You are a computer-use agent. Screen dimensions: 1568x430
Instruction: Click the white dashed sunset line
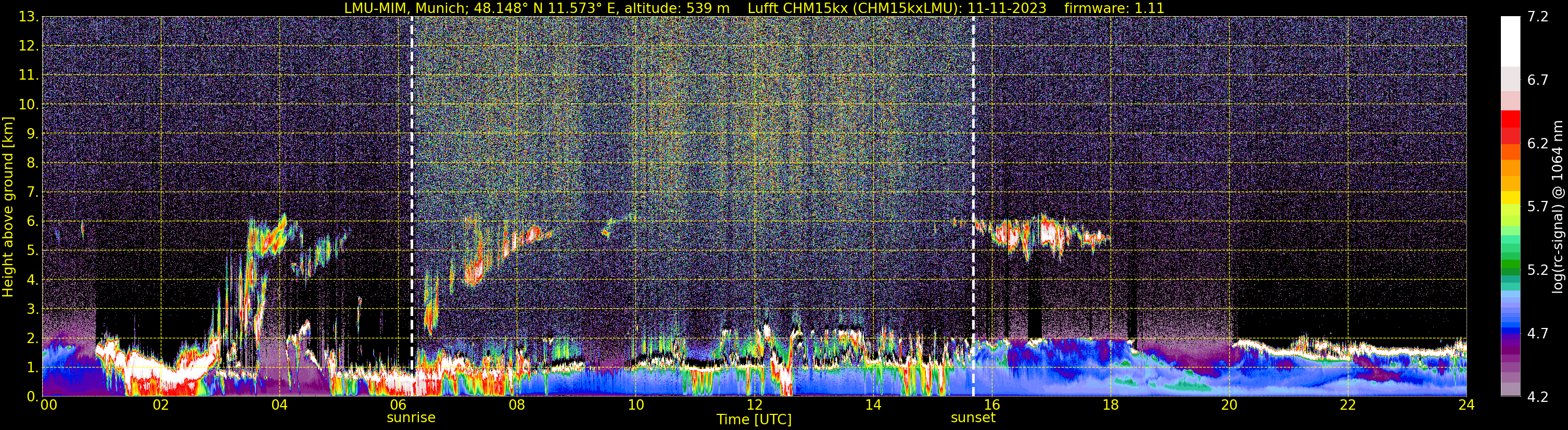pyautogui.click(x=973, y=207)
